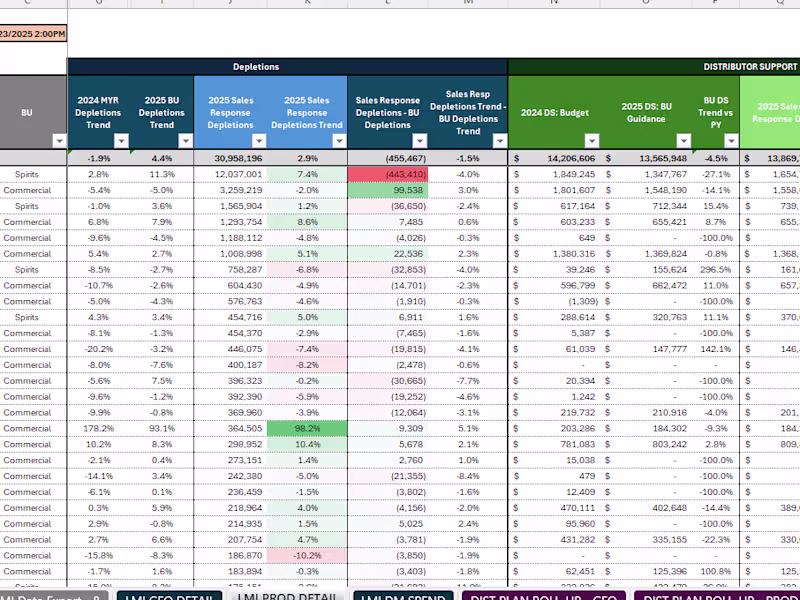Open filter for 2025 BU Depletions Trend

coord(185,141)
